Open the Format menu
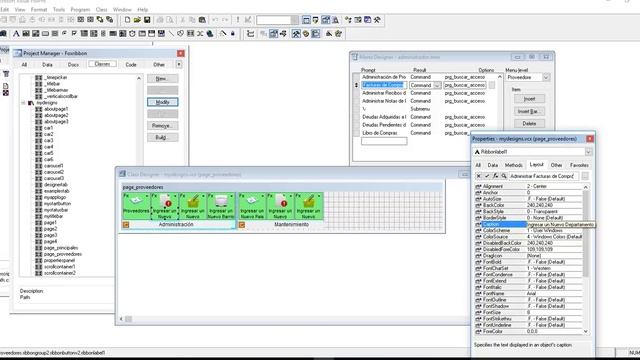Viewport: 640px width, 360px height. click(39, 9)
